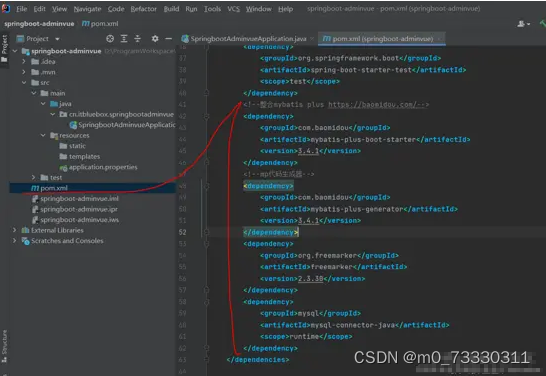Click the IntelliJ IDEA logo icon
This screenshot has height=376, width=546.
pos(6,9)
